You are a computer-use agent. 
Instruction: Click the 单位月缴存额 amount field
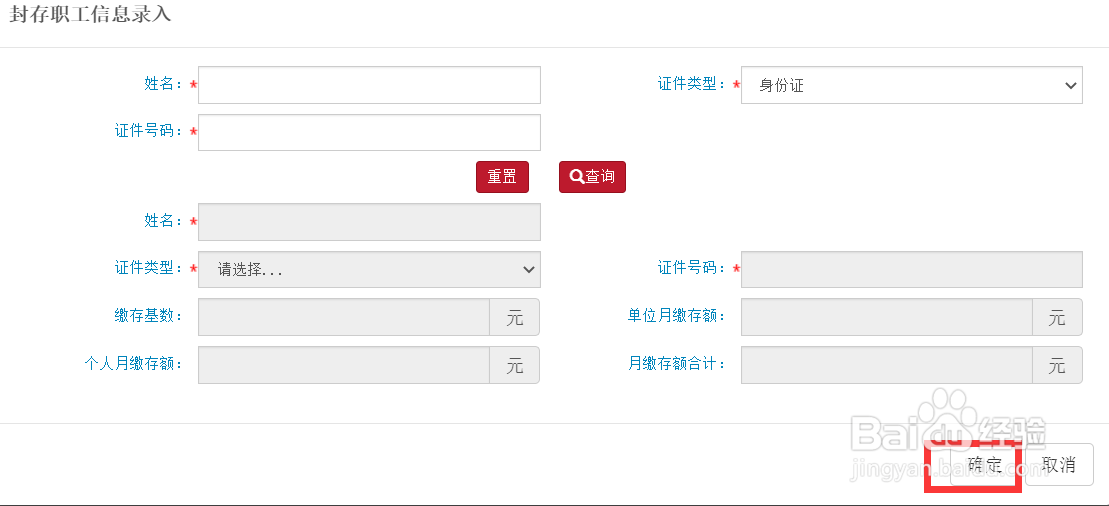(887, 317)
